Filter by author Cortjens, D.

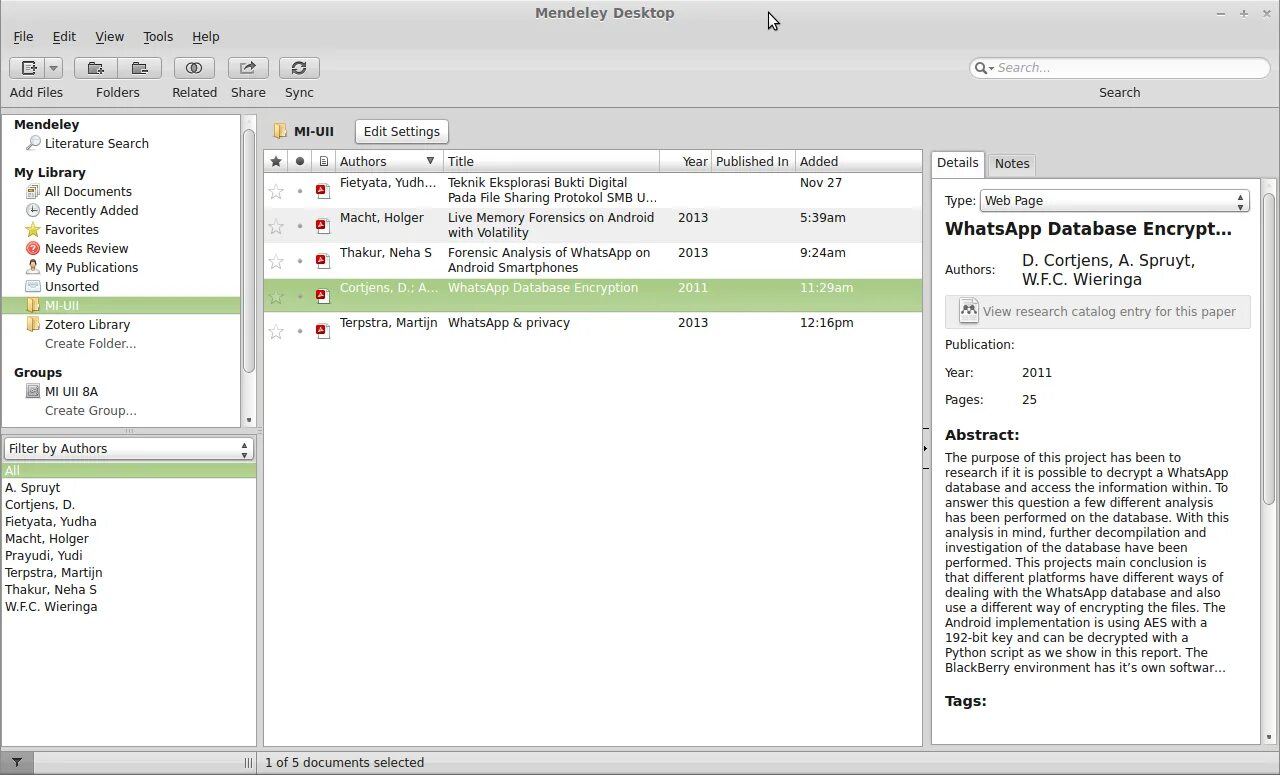tap(40, 504)
